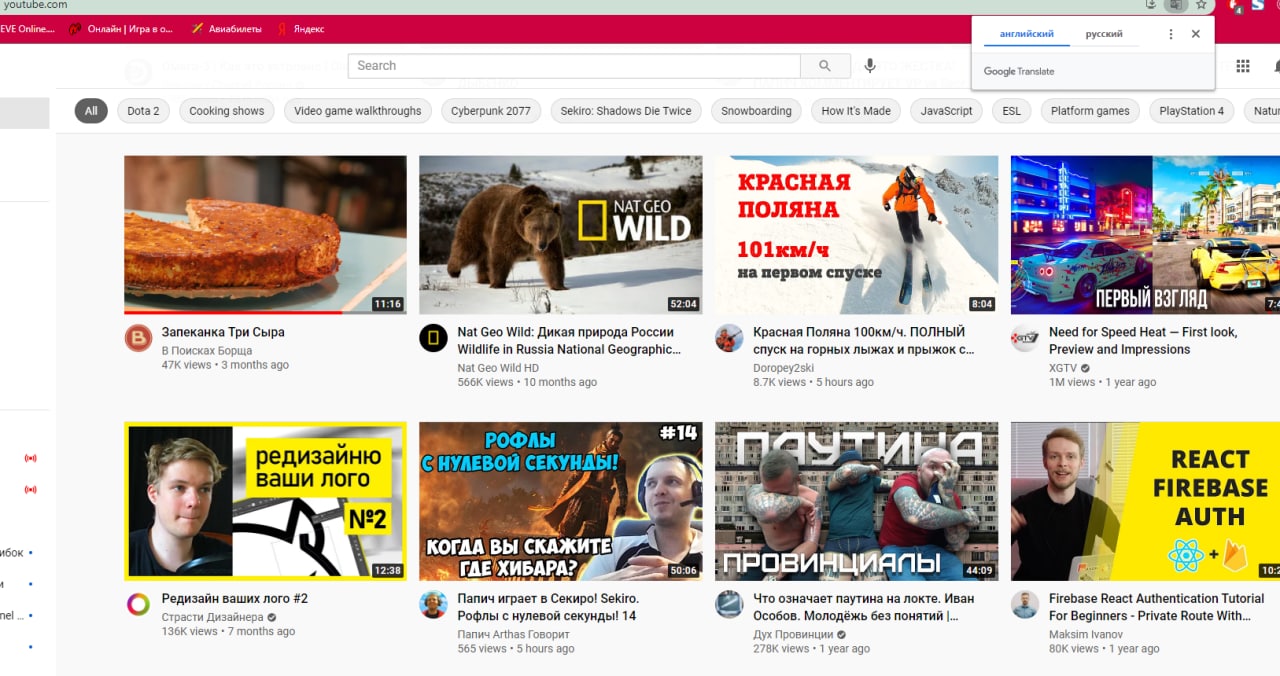1280x676 pixels.
Task: Open the Паутина Провинциалы thumbnail
Action: 856,501
